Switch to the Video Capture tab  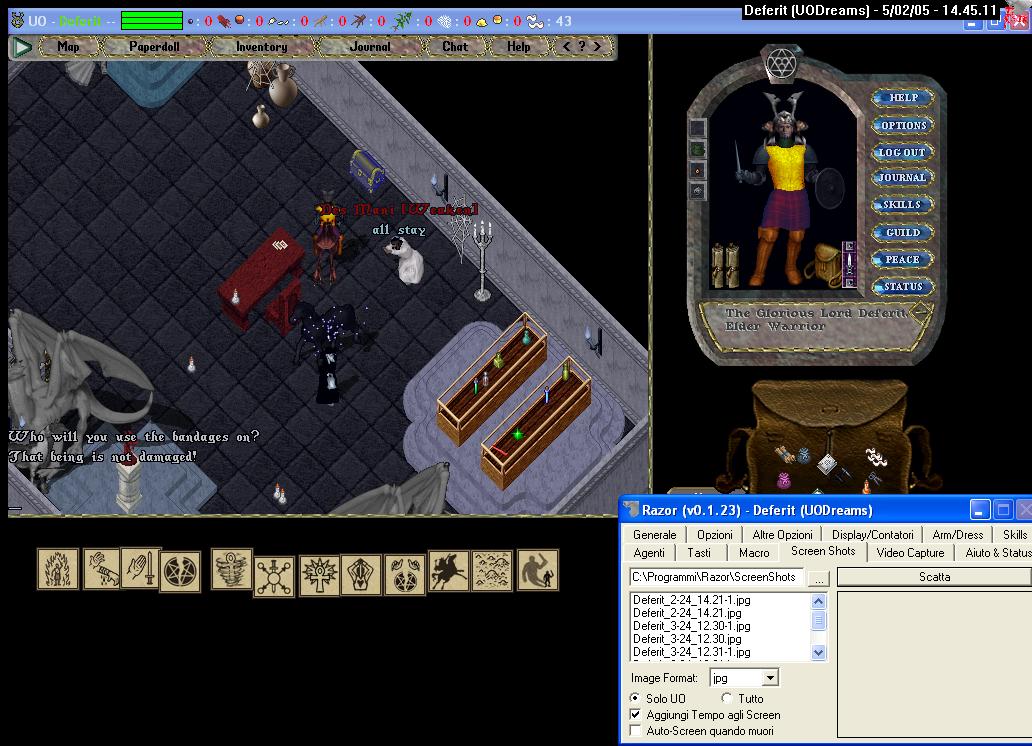click(910, 553)
